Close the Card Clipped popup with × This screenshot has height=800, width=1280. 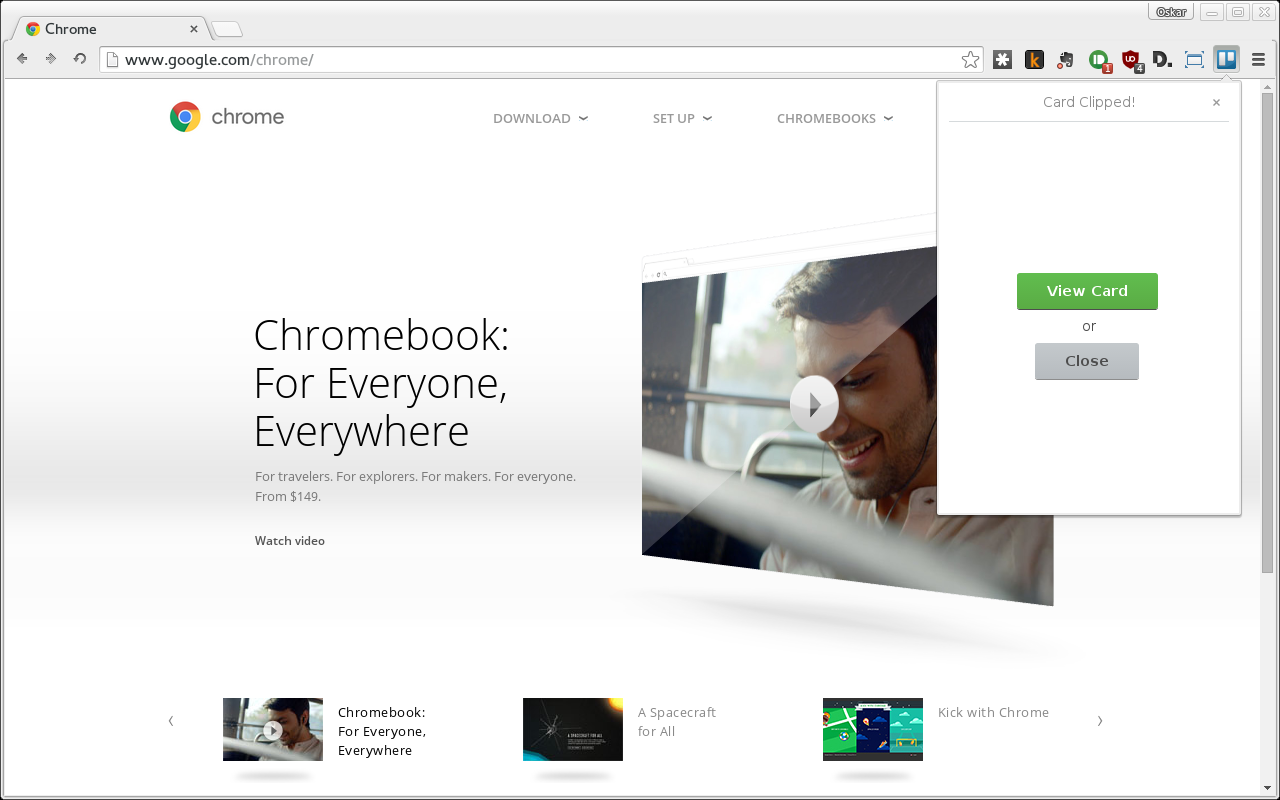pos(1216,102)
